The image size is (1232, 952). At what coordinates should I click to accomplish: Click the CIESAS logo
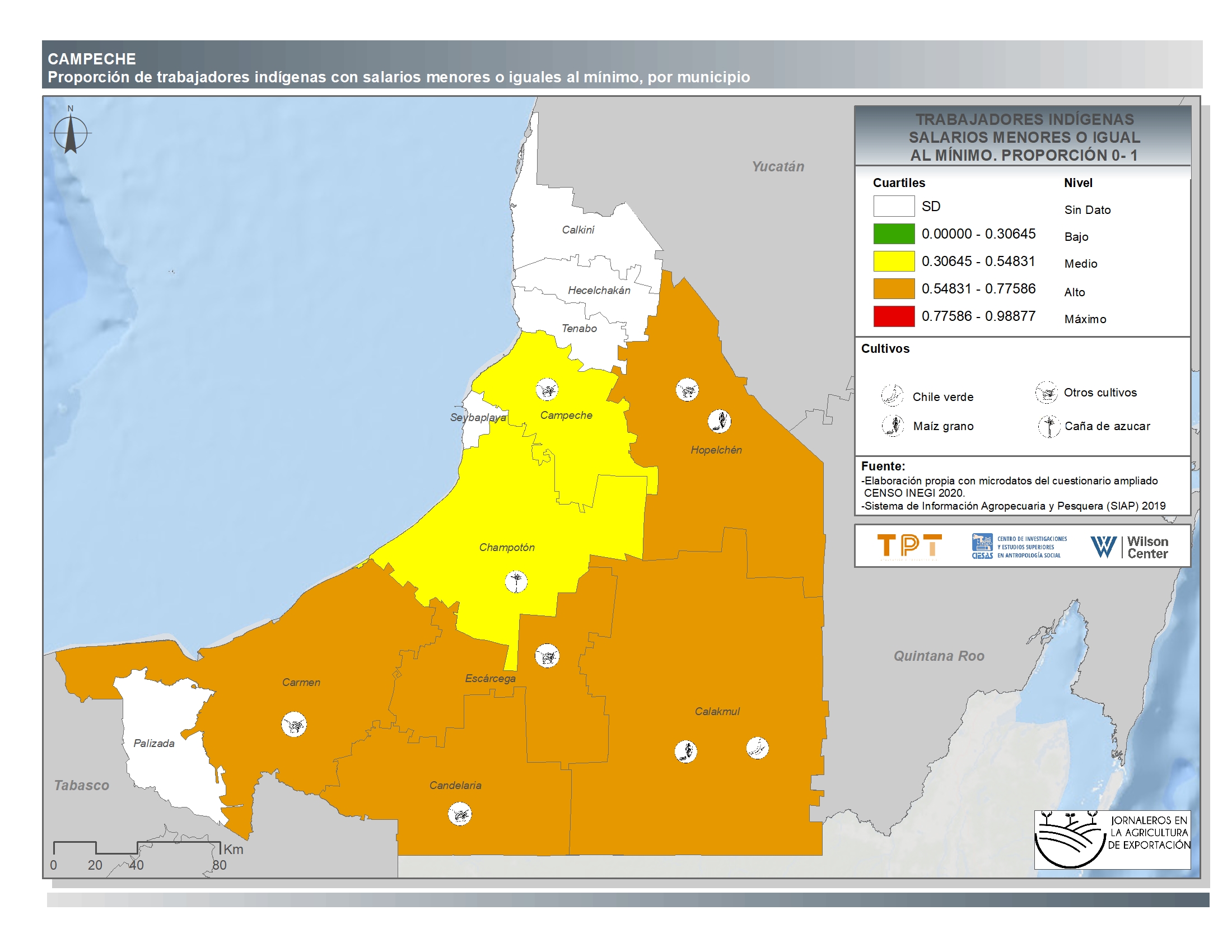[1019, 547]
